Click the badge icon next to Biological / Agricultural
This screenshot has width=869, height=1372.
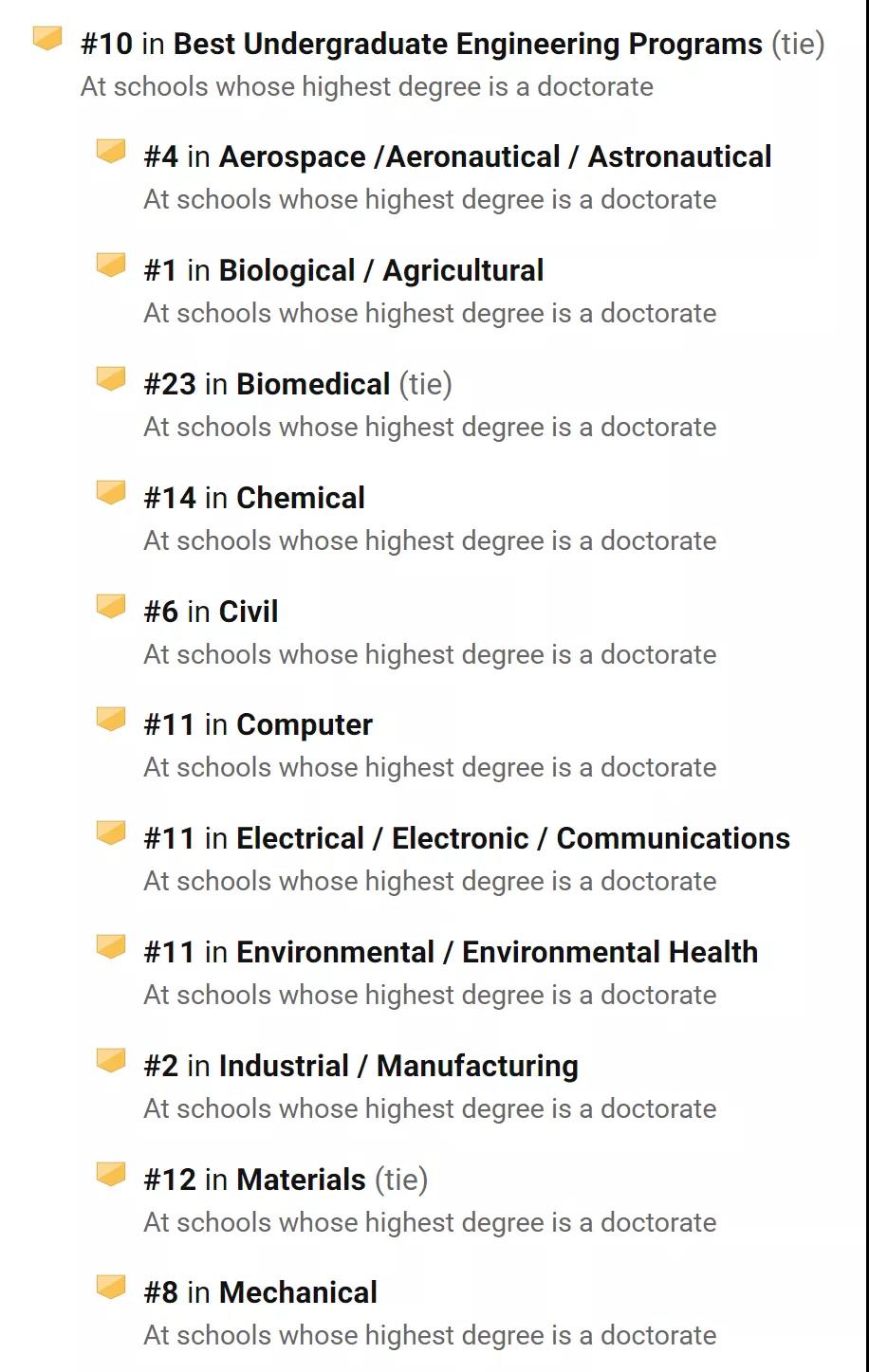(x=111, y=265)
